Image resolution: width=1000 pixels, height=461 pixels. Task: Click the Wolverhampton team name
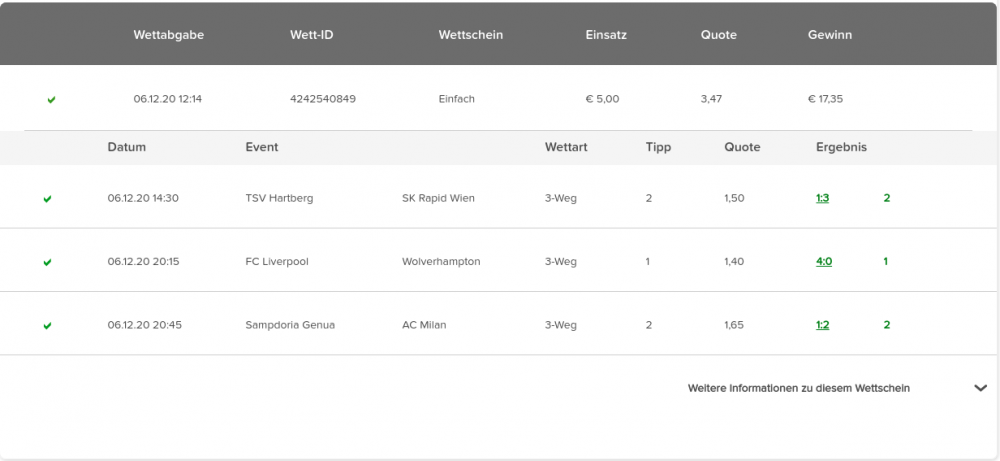coord(441,261)
